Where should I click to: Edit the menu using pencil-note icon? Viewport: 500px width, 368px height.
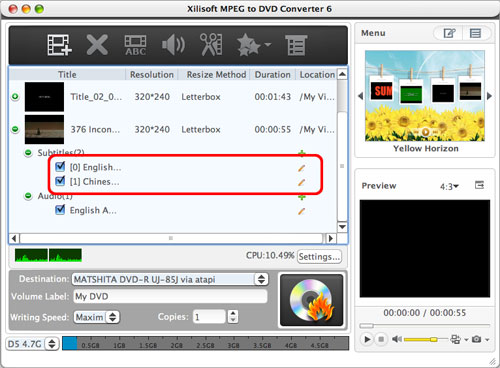click(449, 33)
